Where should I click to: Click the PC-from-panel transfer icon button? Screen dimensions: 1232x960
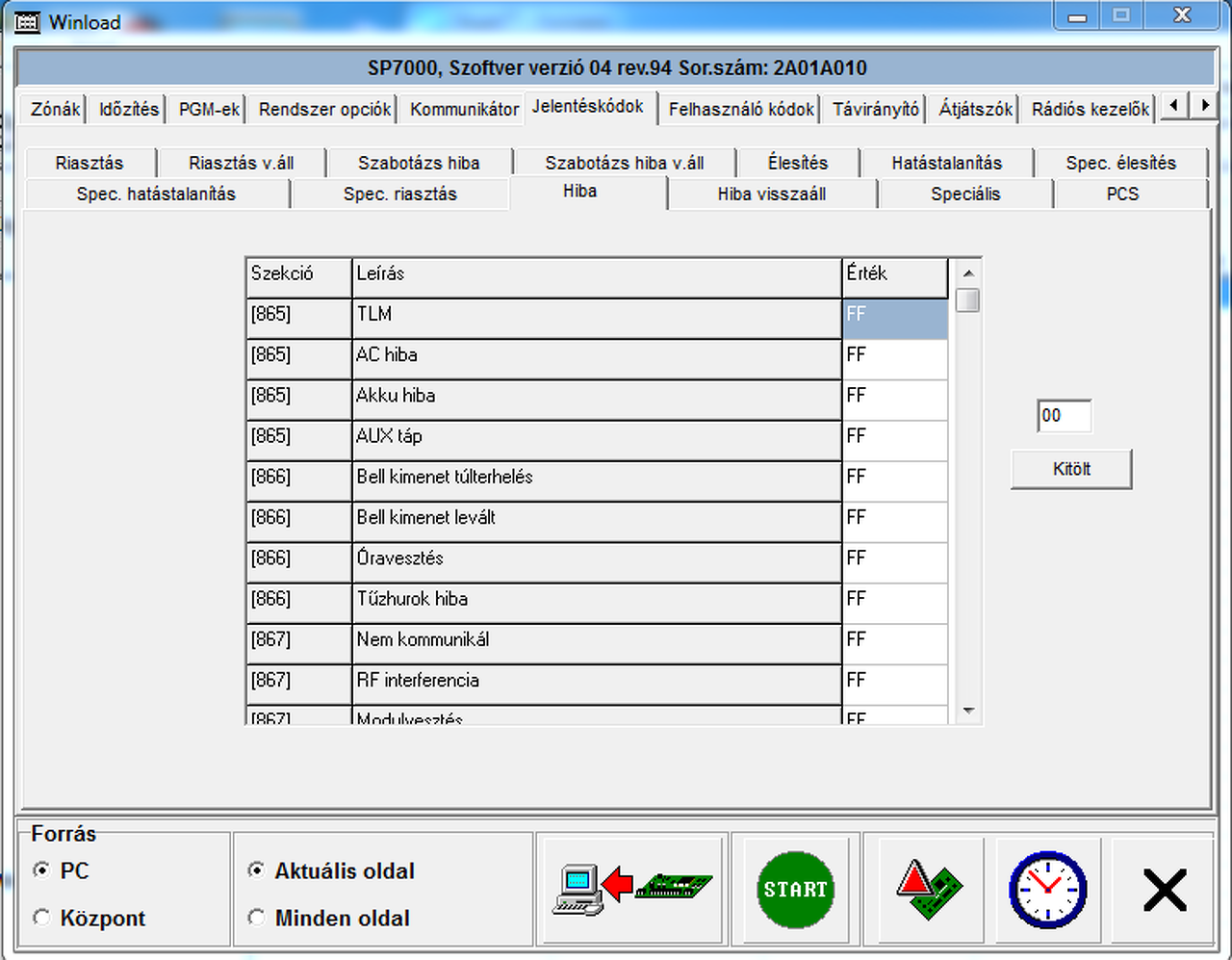click(632, 889)
